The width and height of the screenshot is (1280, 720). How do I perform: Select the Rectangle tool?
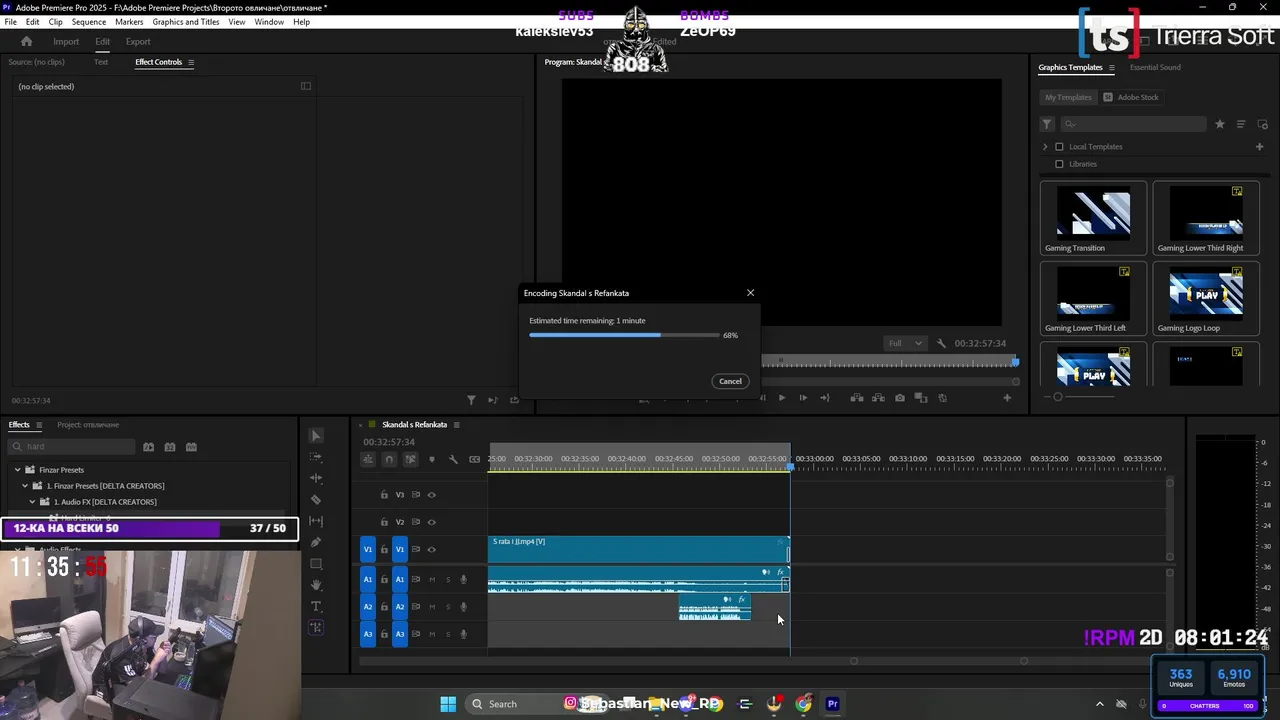point(316,564)
